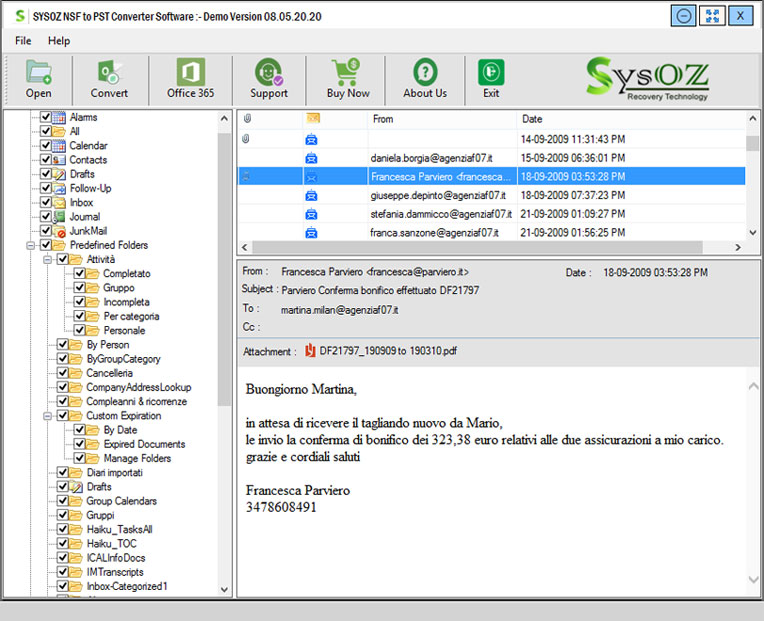Image resolution: width=764 pixels, height=621 pixels.
Task: Open the Support toolbar icon
Action: 268,72
